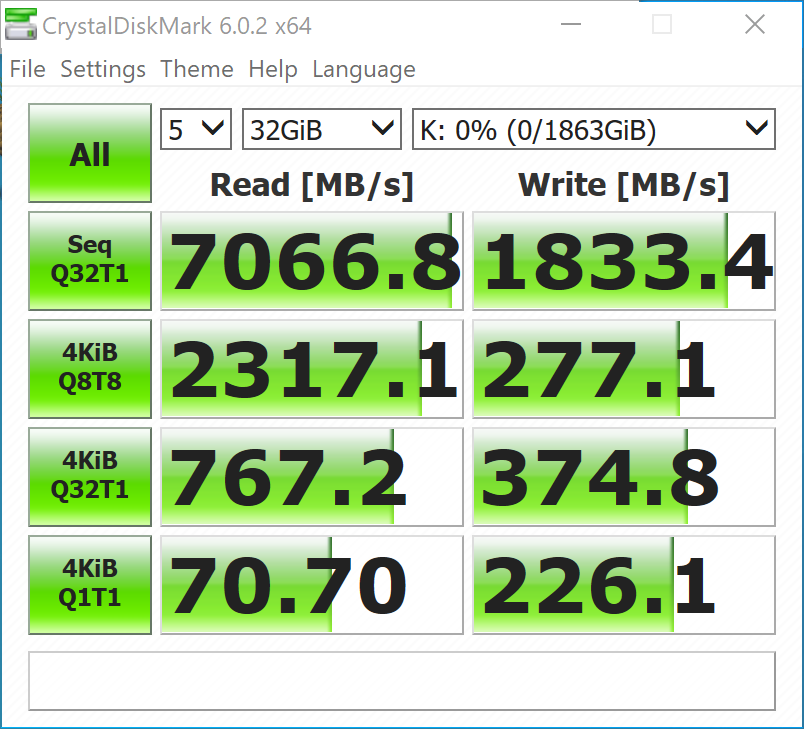804x729 pixels.
Task: Minimize the CrystalDiskMark window
Action: pyautogui.click(x=571, y=24)
